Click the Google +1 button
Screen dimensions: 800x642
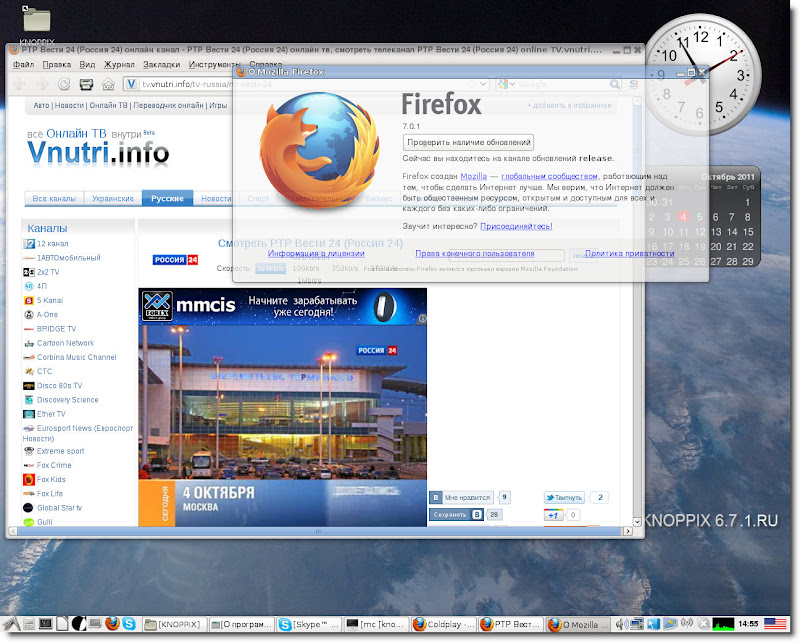tap(553, 514)
